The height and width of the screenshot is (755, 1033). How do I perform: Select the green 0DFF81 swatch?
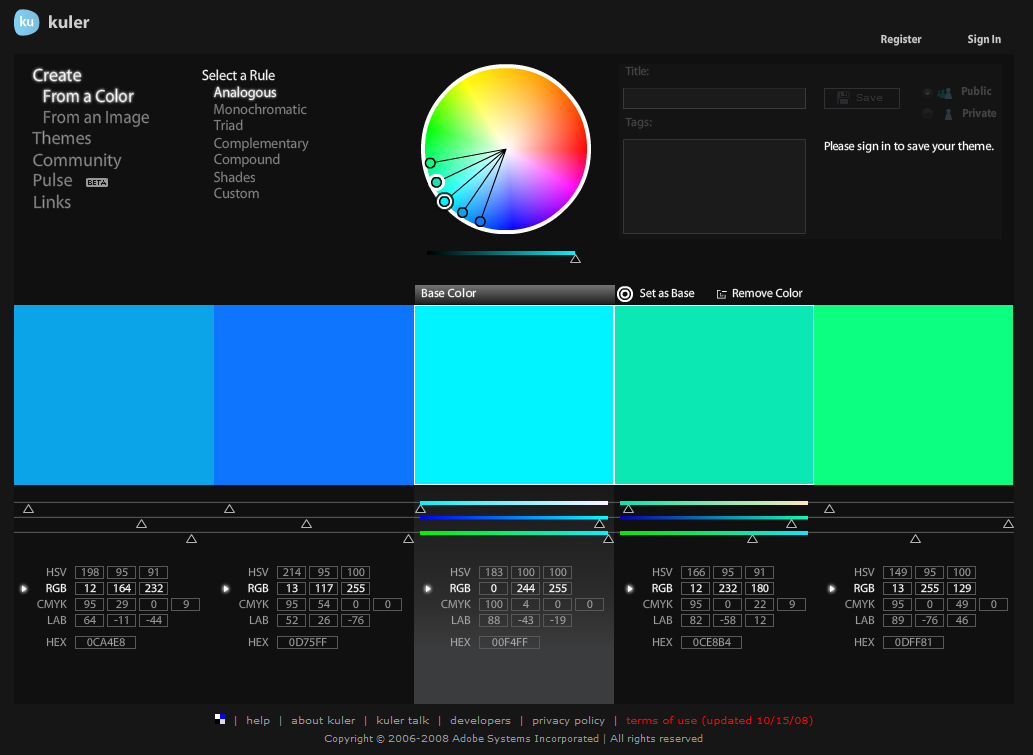click(x=914, y=395)
